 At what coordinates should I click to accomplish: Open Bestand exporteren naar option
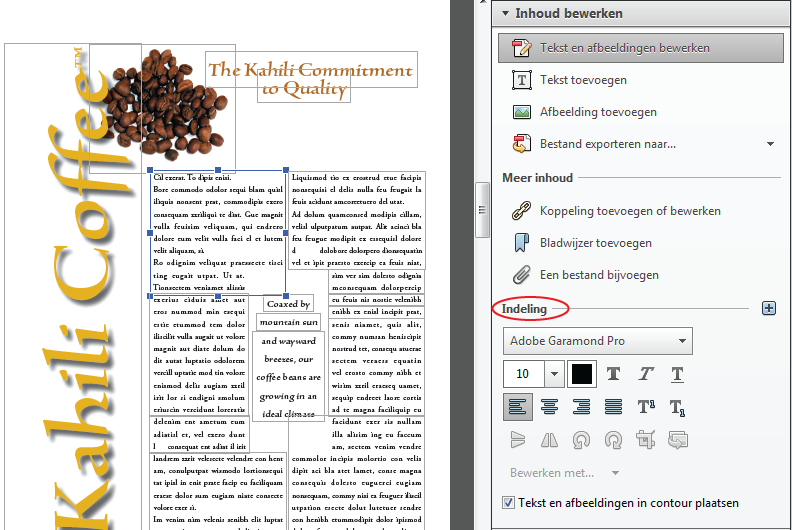pyautogui.click(x=608, y=144)
